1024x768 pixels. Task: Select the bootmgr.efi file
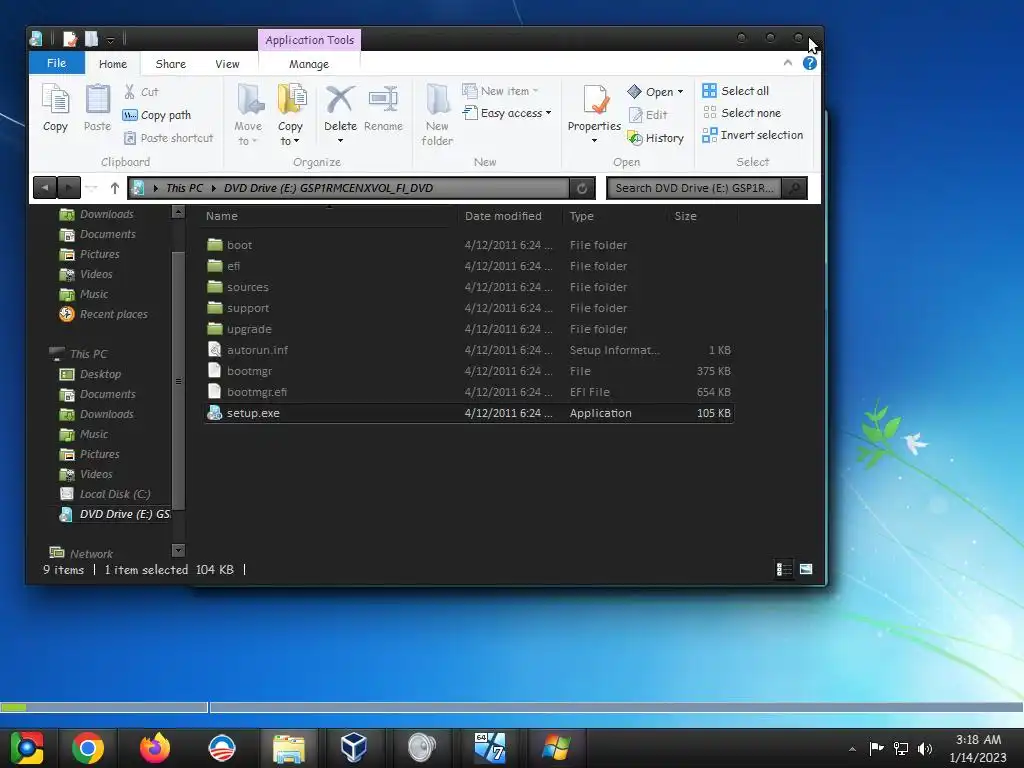(468, 392)
